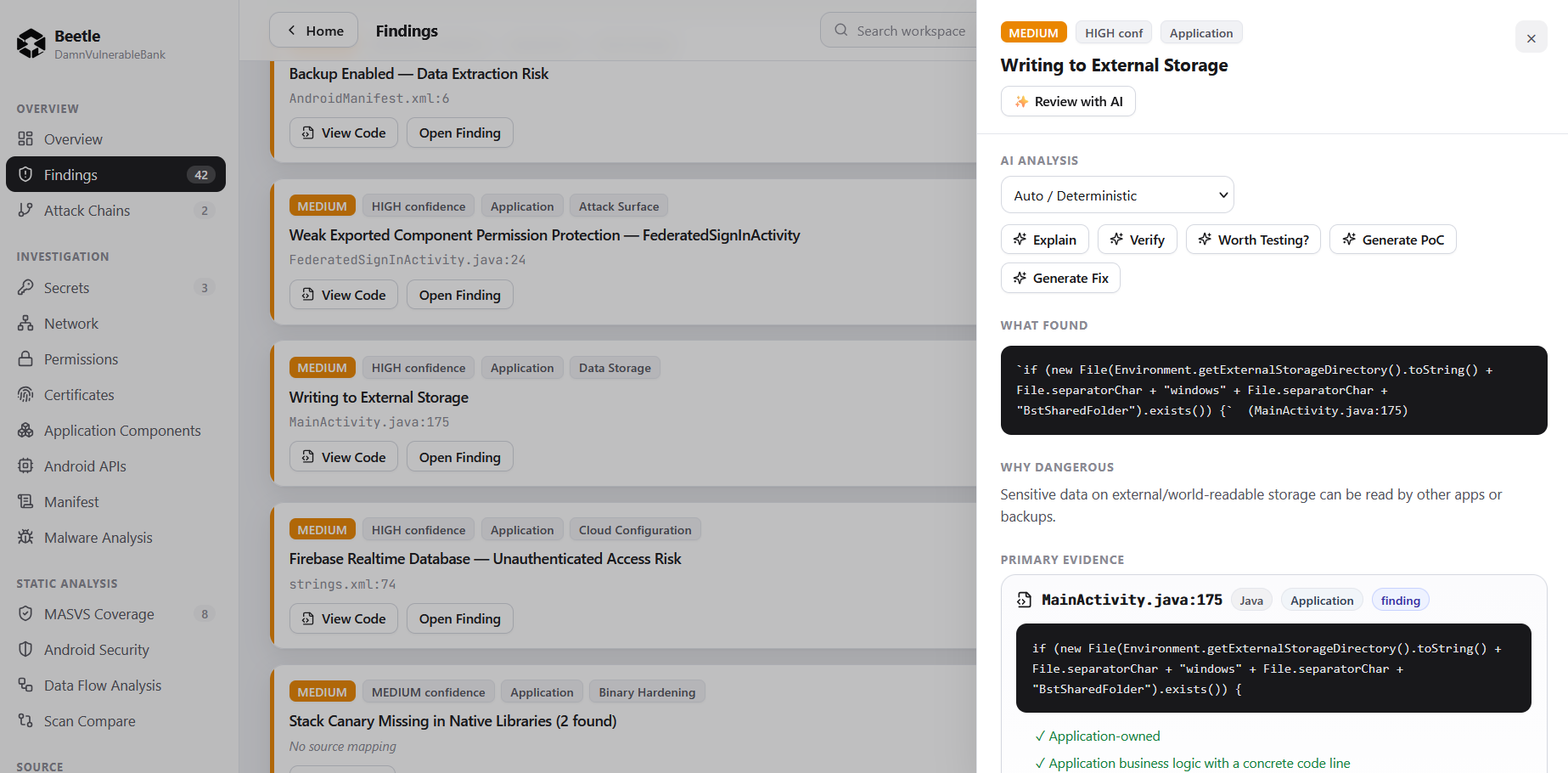1568x773 pixels.
Task: Go back using the Home chevron button
Action: [x=314, y=31]
